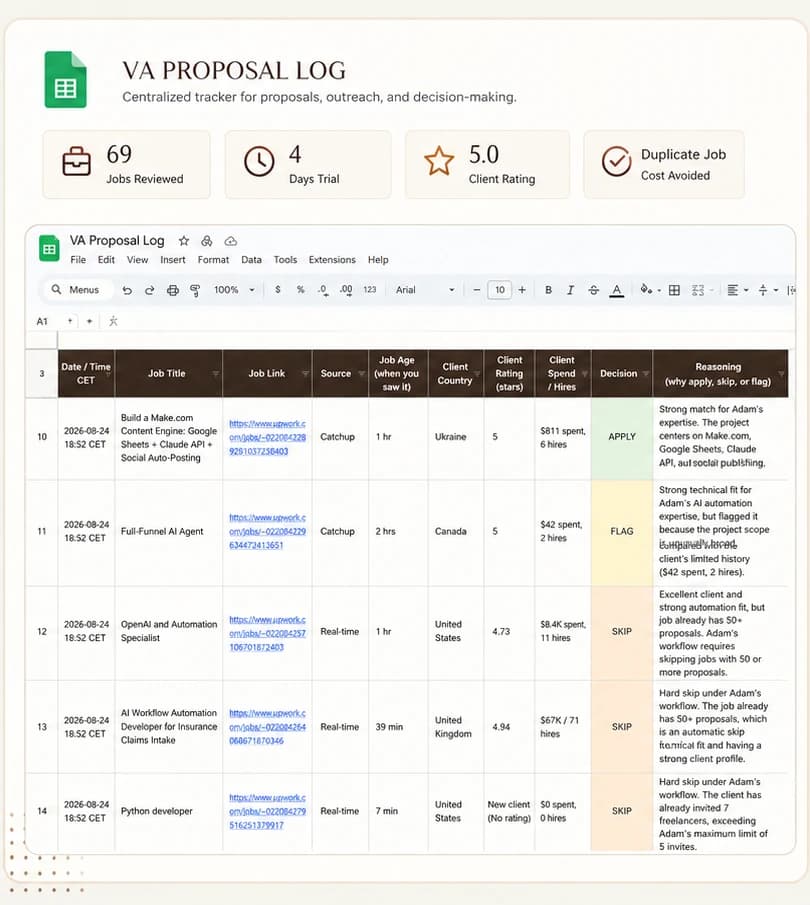This screenshot has height=905, width=810.
Task: Click the clock icon on Days Trial card
Action: point(259,161)
